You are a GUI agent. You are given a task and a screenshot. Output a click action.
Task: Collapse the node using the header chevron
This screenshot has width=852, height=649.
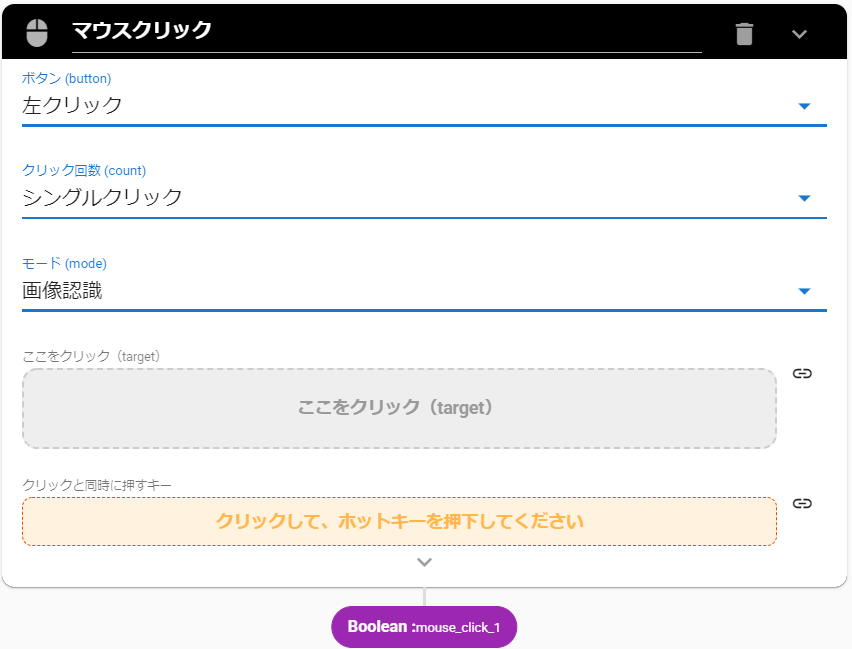pos(799,34)
